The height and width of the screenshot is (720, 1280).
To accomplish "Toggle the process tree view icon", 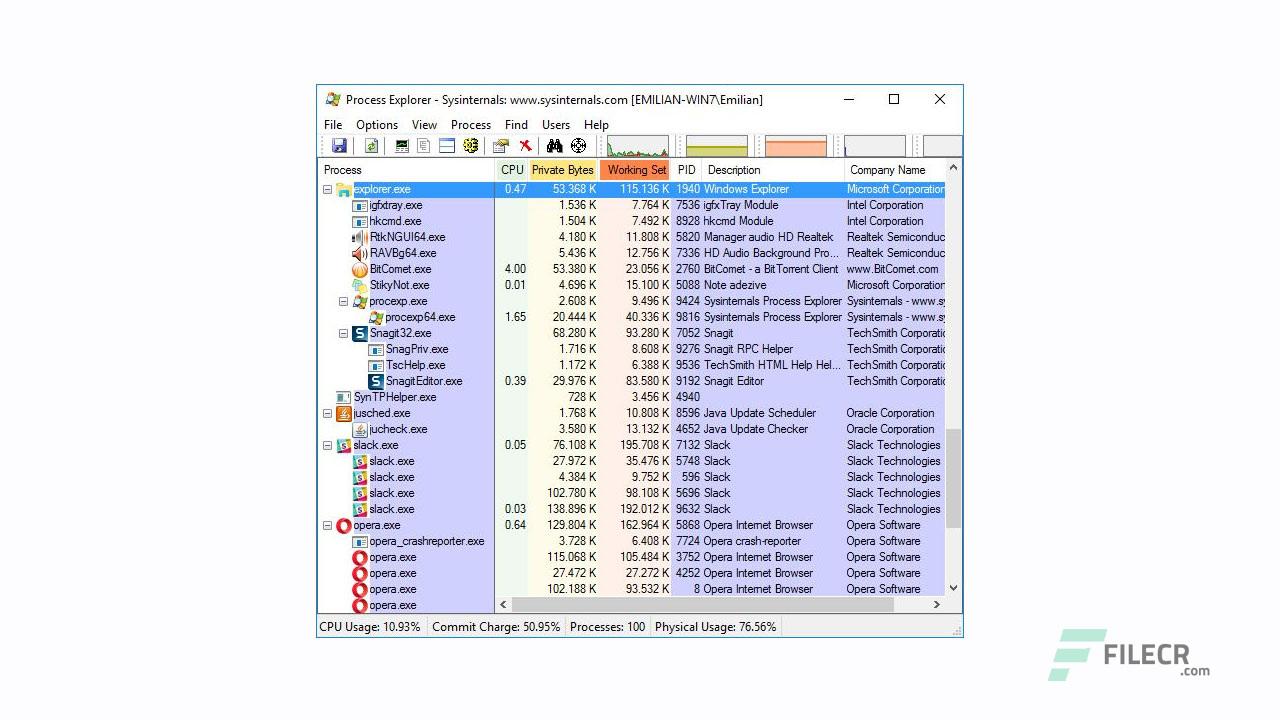I will [424, 146].
